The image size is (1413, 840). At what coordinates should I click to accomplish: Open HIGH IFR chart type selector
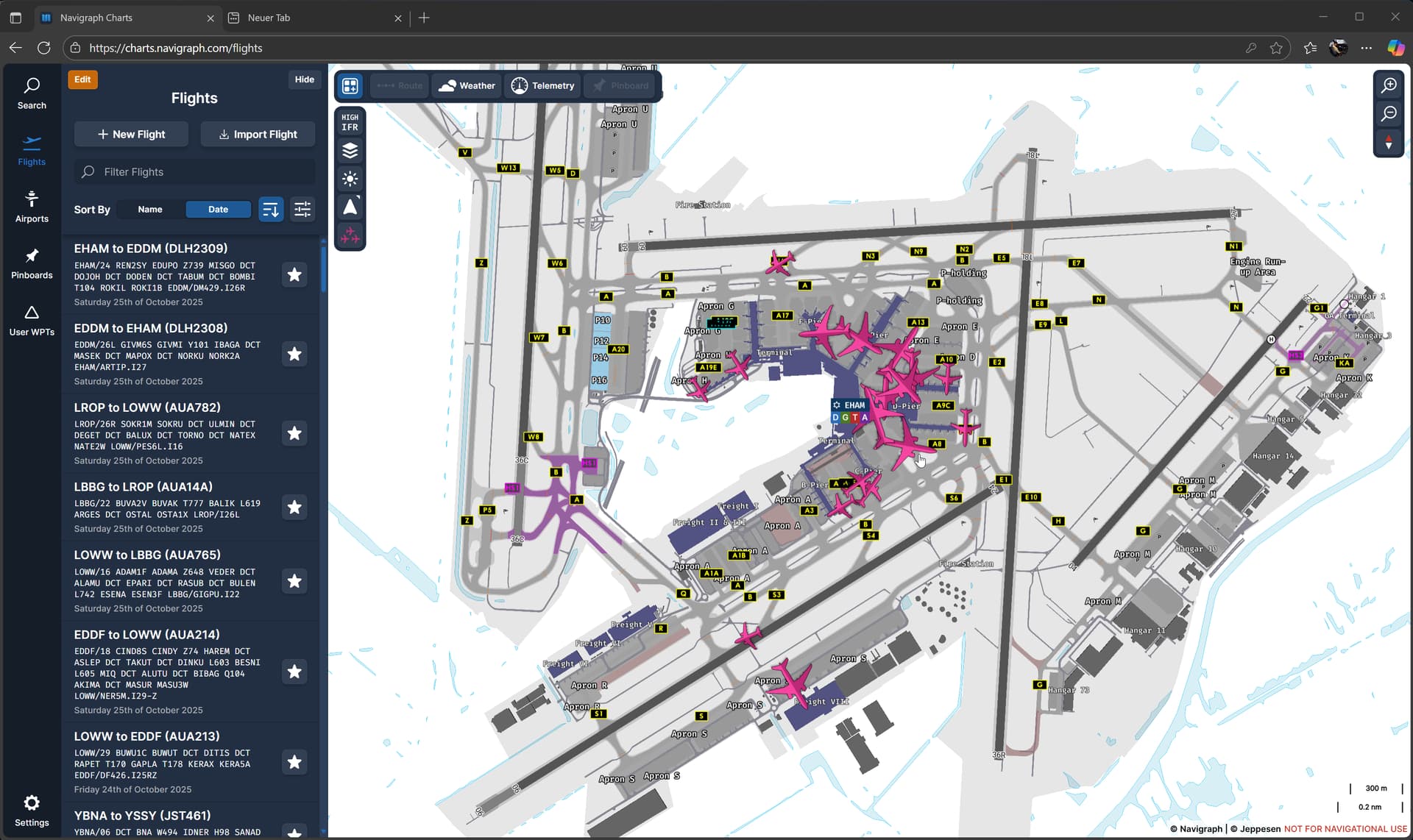pos(350,122)
